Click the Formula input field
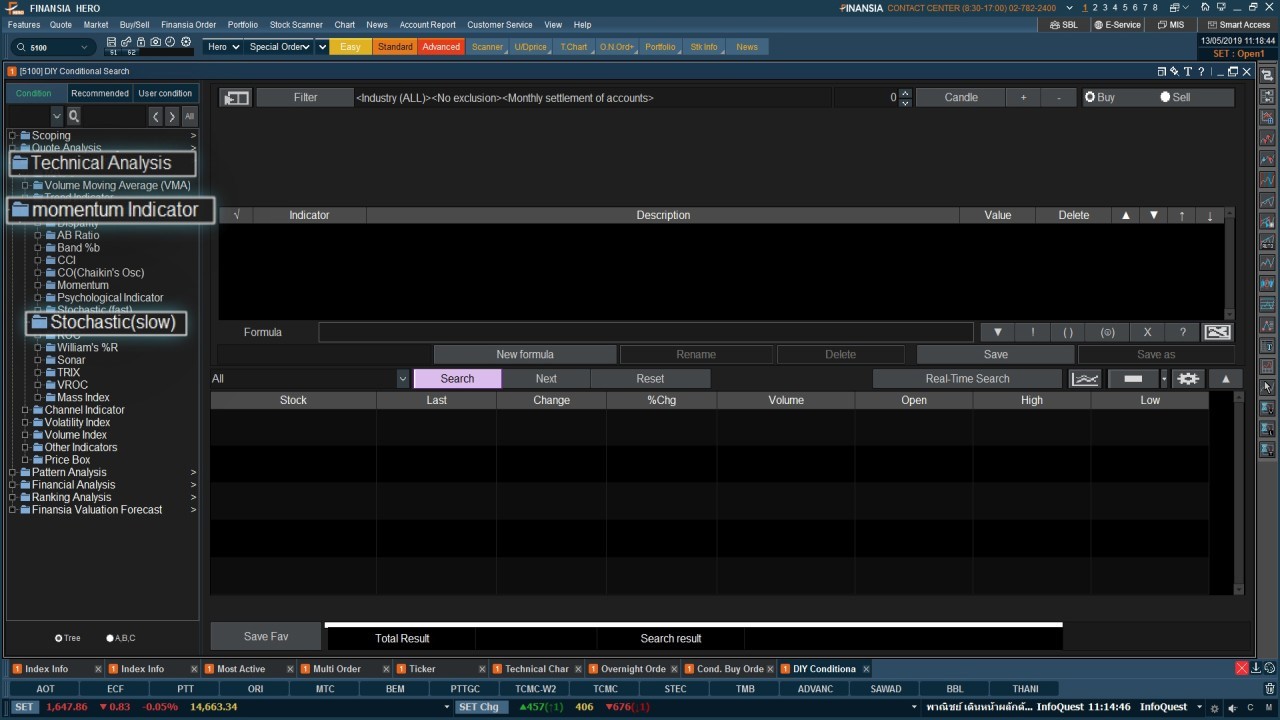The height and width of the screenshot is (720, 1280). point(646,332)
